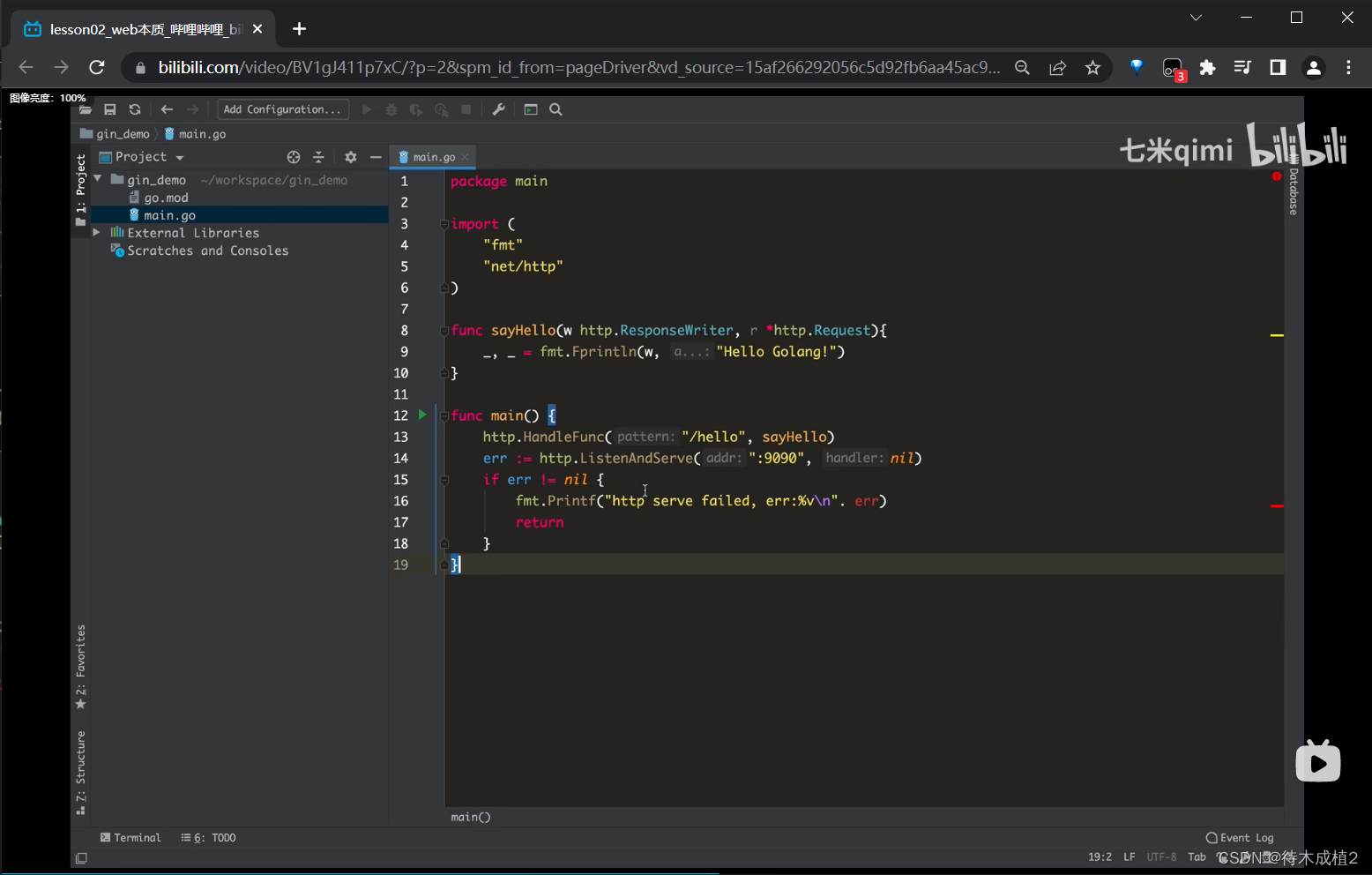Select go.mod in project tree

coord(159,198)
